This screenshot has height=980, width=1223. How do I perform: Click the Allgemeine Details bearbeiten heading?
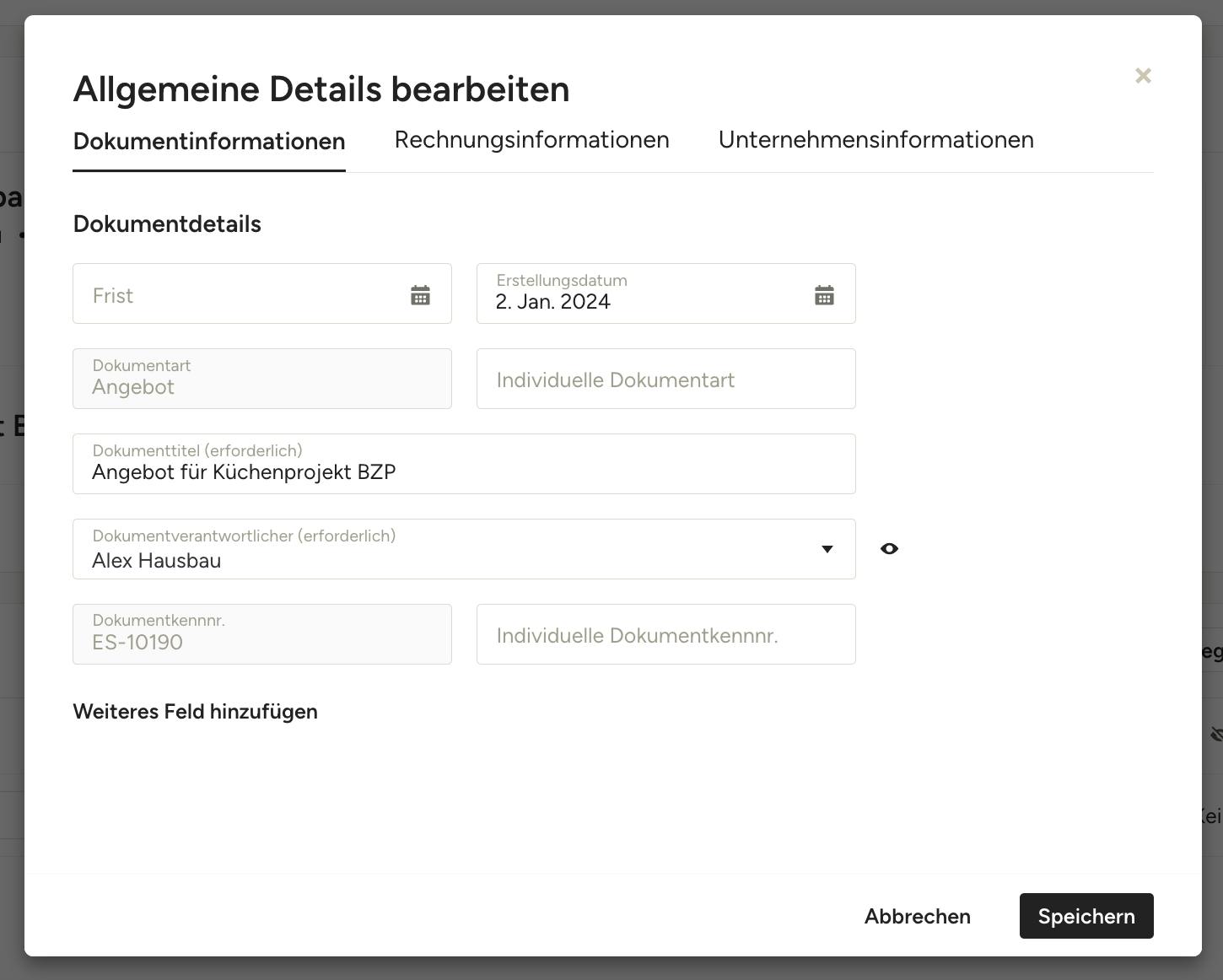[x=321, y=89]
